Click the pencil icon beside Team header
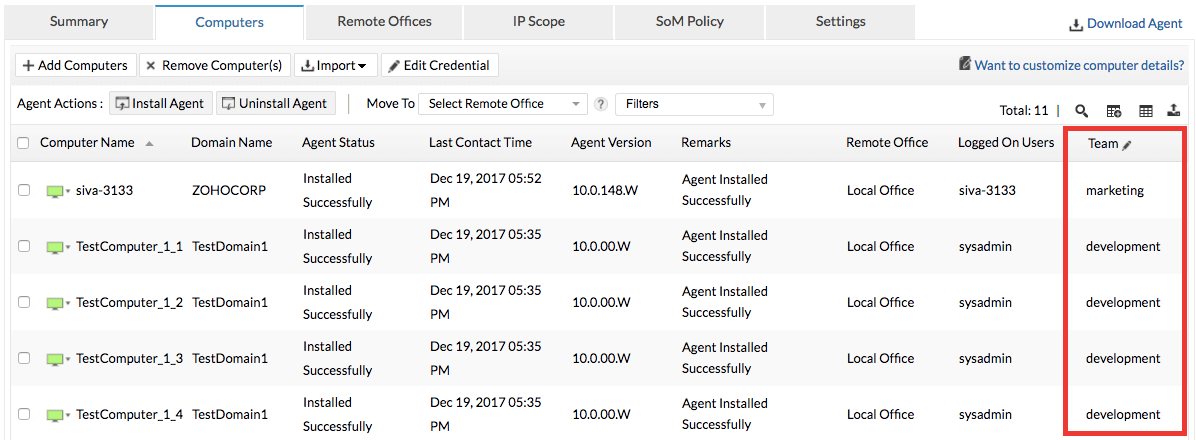 pos(1127,145)
